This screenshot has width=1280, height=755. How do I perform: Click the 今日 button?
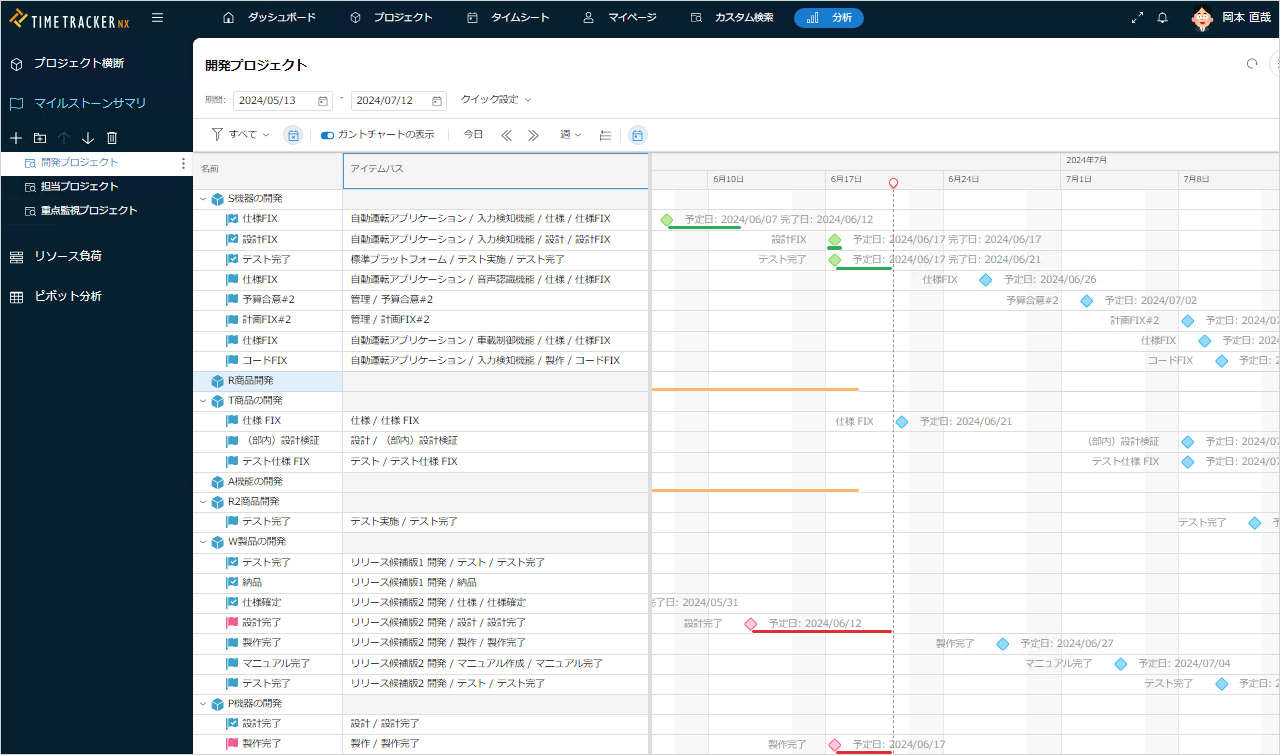[x=473, y=135]
